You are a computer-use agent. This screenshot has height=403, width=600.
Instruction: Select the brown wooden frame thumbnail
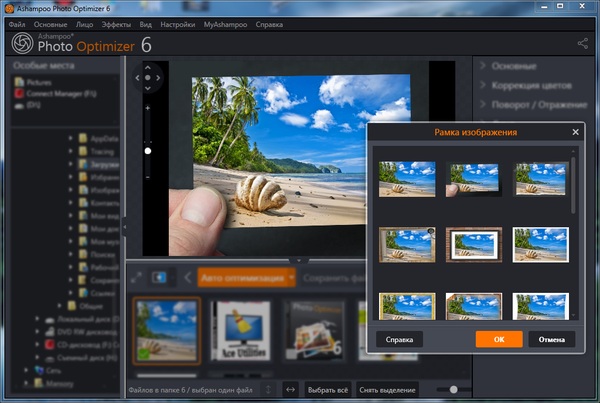pos(474,243)
